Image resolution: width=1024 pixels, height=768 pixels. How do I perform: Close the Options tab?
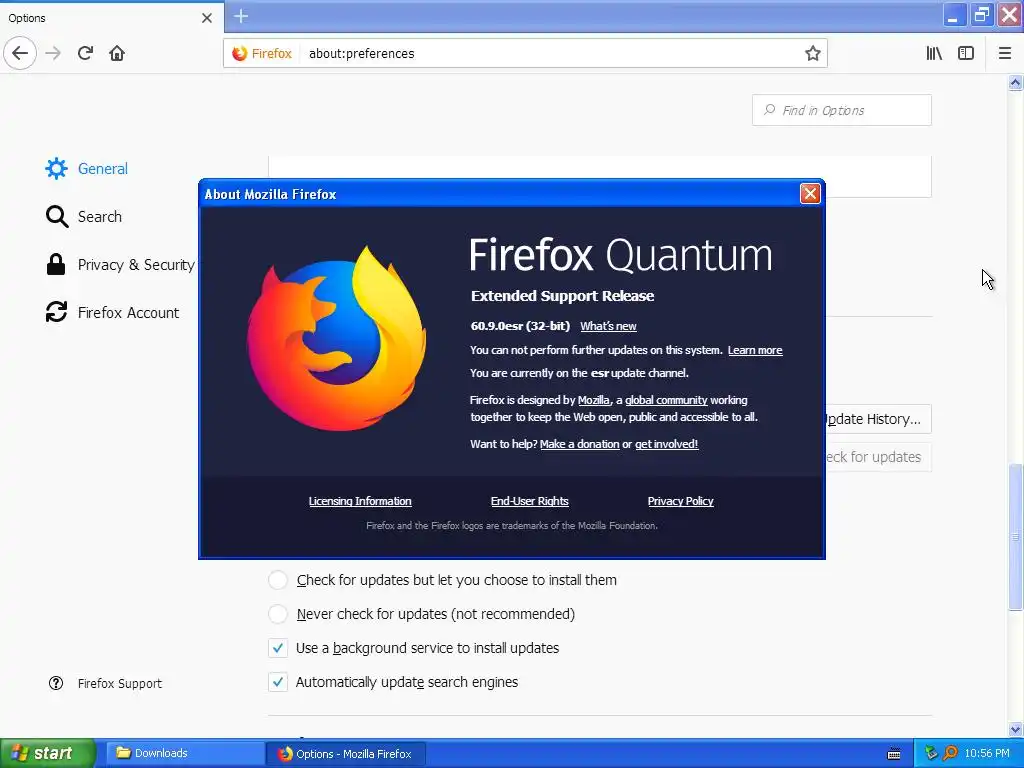click(x=206, y=18)
